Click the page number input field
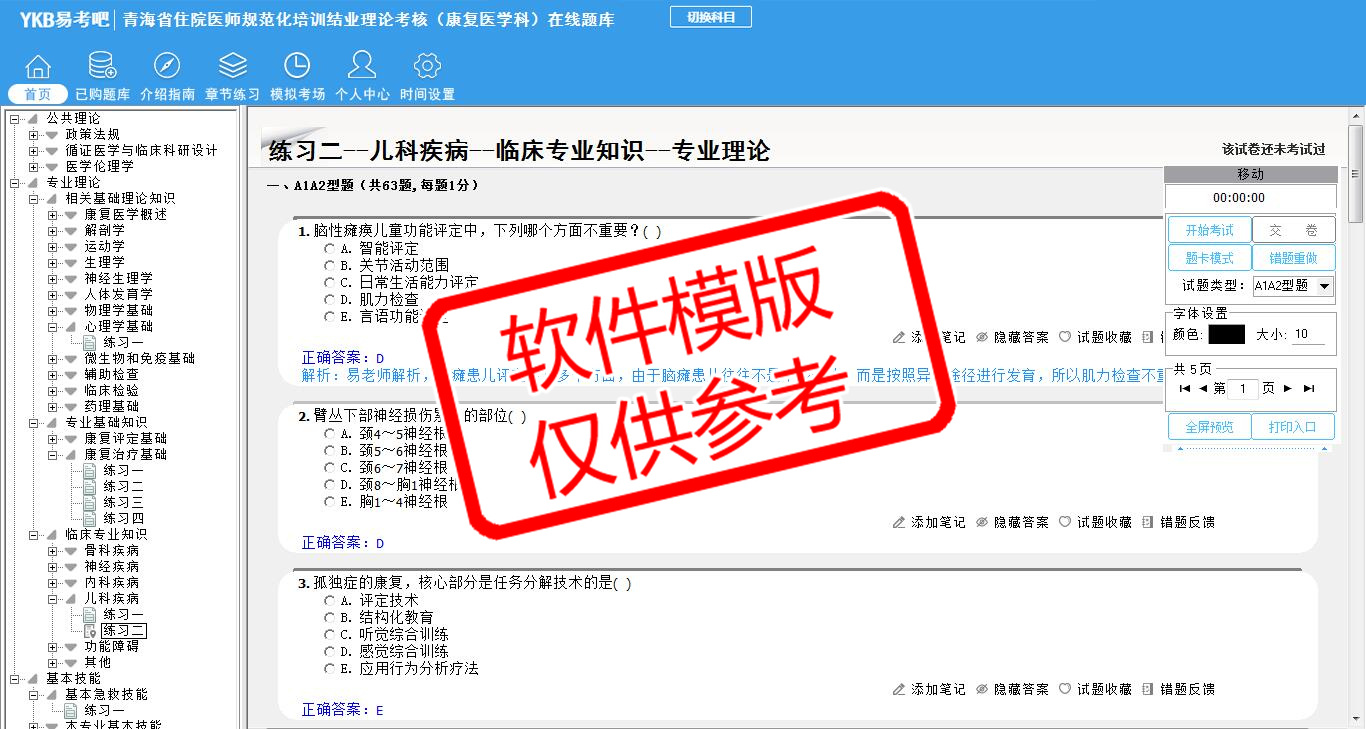Screen dimensions: 1366x729 tap(1242, 388)
